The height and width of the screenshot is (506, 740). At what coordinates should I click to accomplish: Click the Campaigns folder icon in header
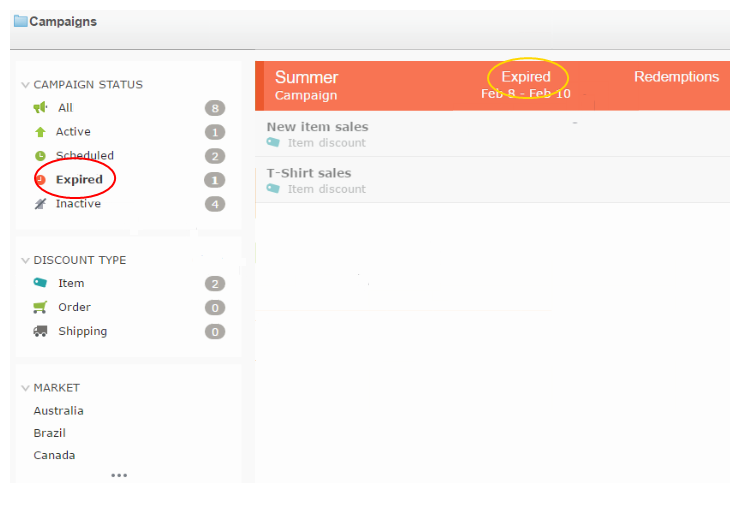click(x=20, y=21)
